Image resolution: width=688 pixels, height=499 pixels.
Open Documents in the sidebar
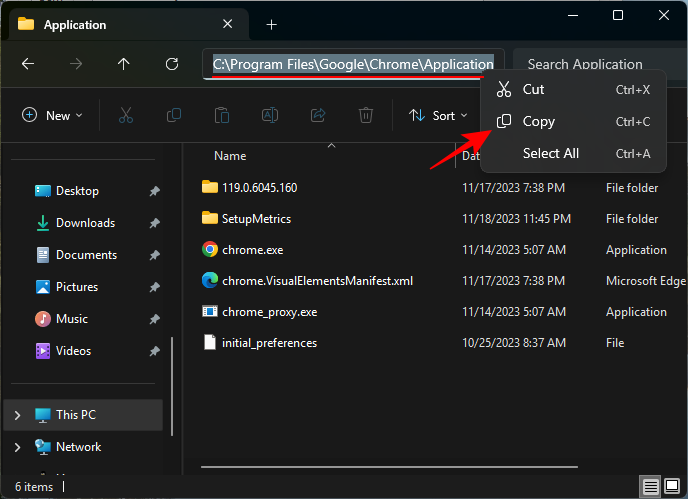[x=86, y=255]
